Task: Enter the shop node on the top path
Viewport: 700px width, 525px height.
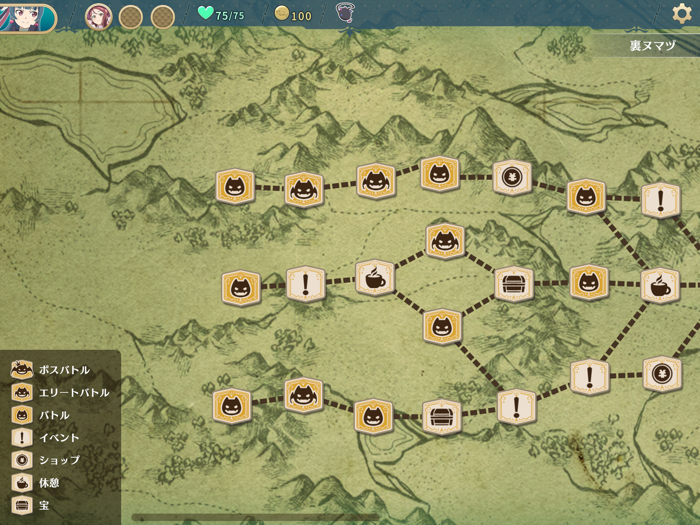Action: 512,178
